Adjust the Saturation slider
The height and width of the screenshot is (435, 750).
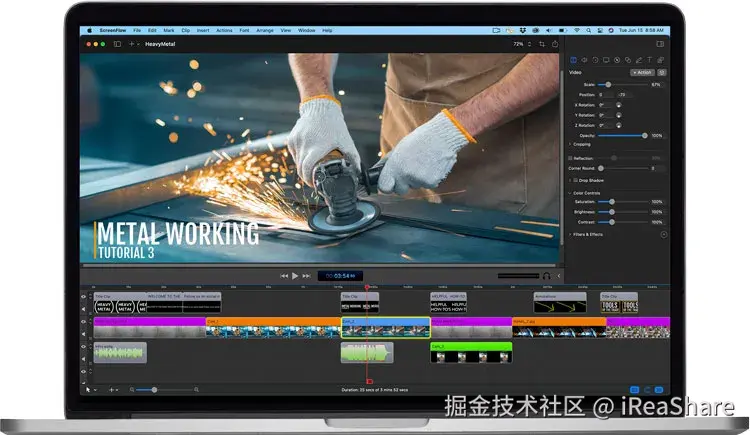622,202
